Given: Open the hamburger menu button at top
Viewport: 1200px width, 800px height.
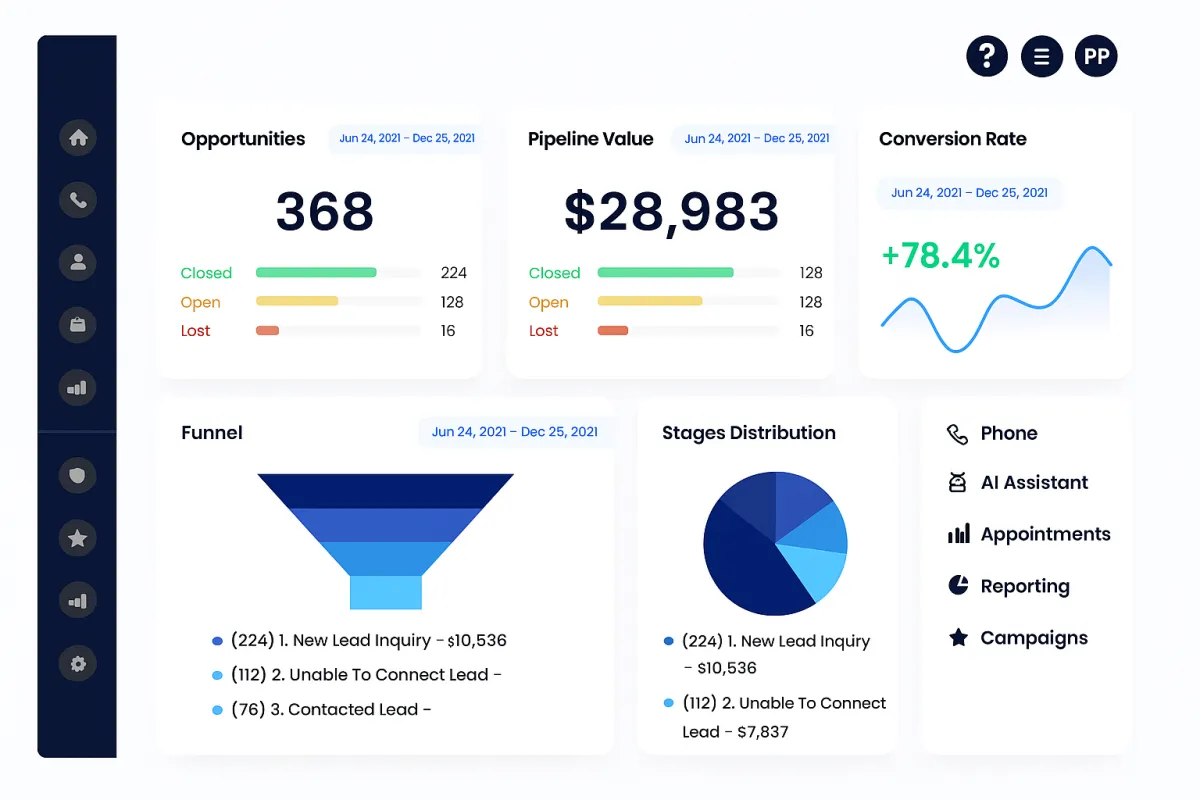Looking at the screenshot, I should [x=1042, y=56].
